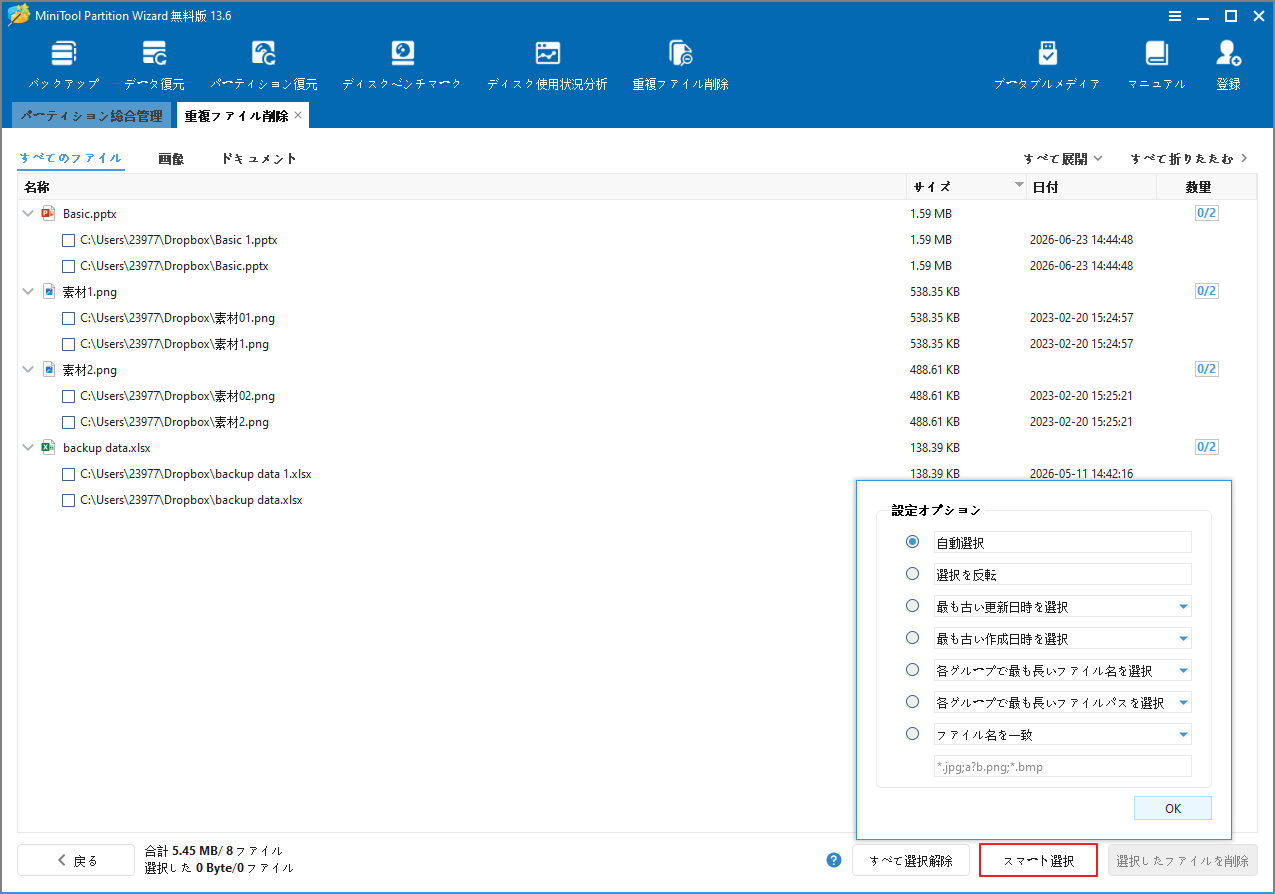Click OK in 設定オプション panel

(1173, 808)
